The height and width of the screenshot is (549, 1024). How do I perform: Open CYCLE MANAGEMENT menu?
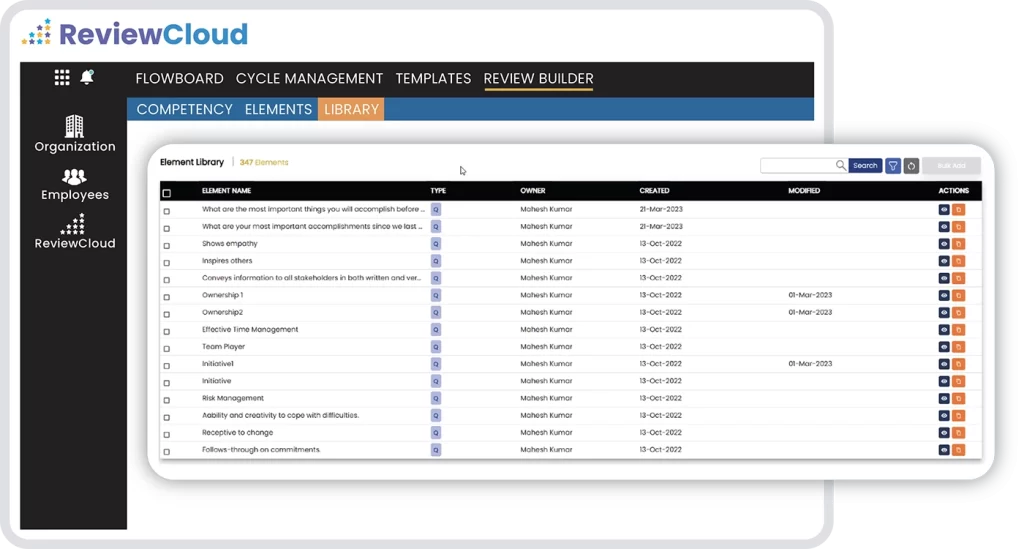pos(309,78)
